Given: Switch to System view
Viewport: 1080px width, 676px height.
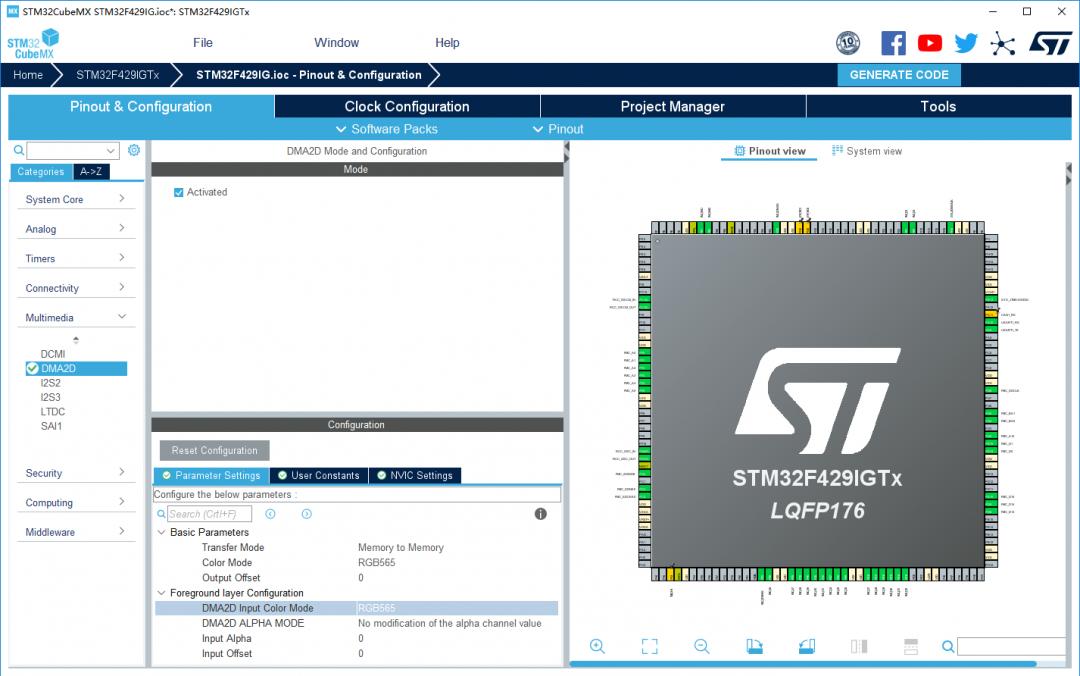Looking at the screenshot, I should tap(866, 151).
